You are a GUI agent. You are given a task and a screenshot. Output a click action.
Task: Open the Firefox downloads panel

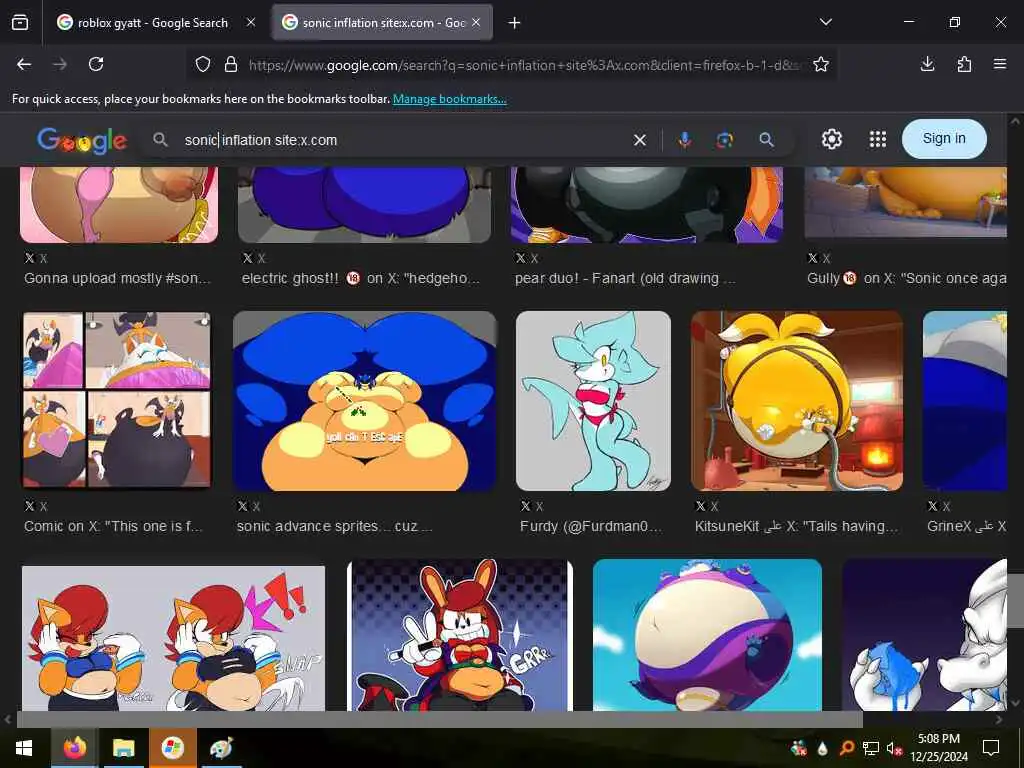[927, 64]
